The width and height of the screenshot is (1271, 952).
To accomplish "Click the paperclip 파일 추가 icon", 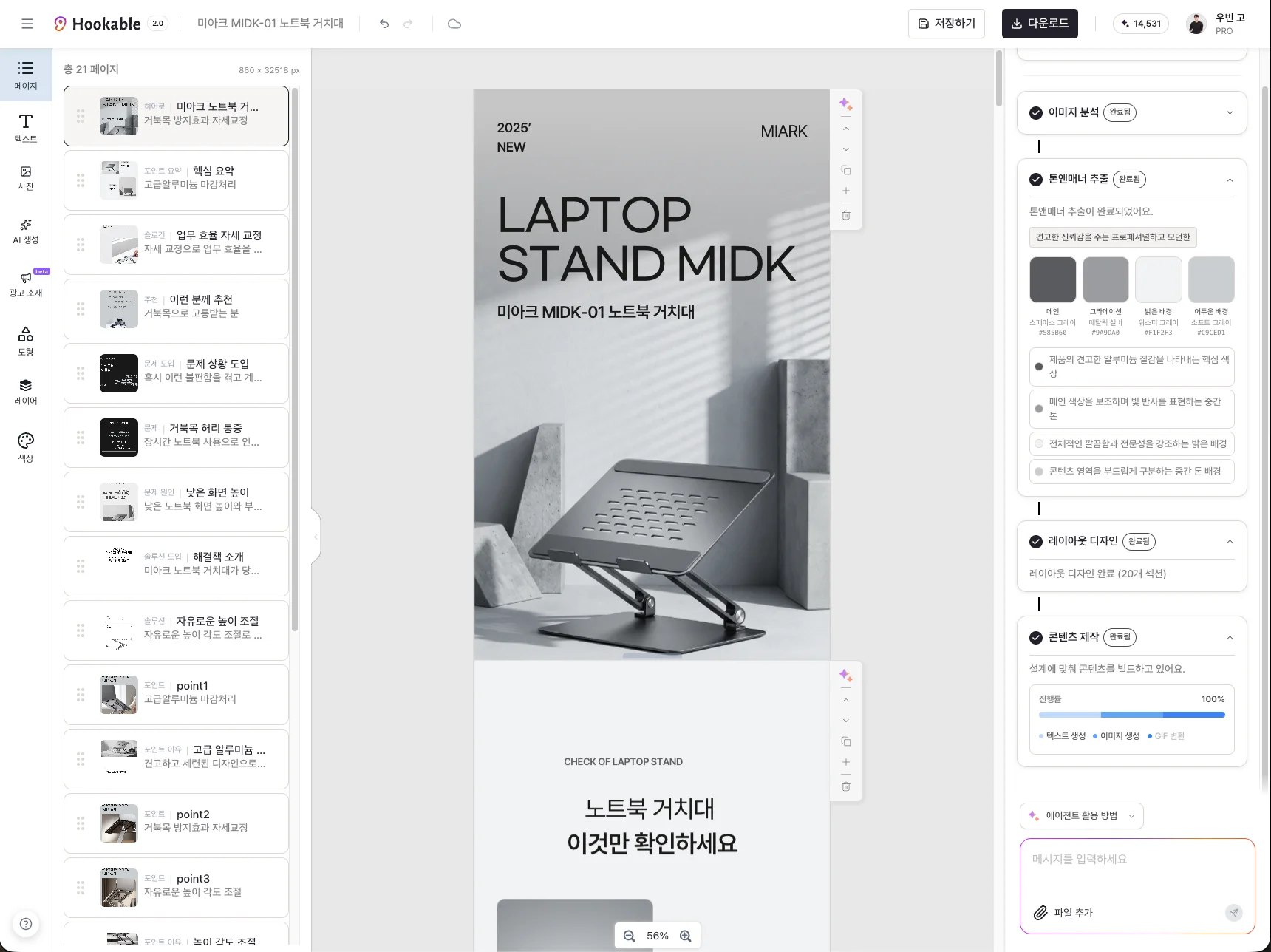I will point(1040,913).
